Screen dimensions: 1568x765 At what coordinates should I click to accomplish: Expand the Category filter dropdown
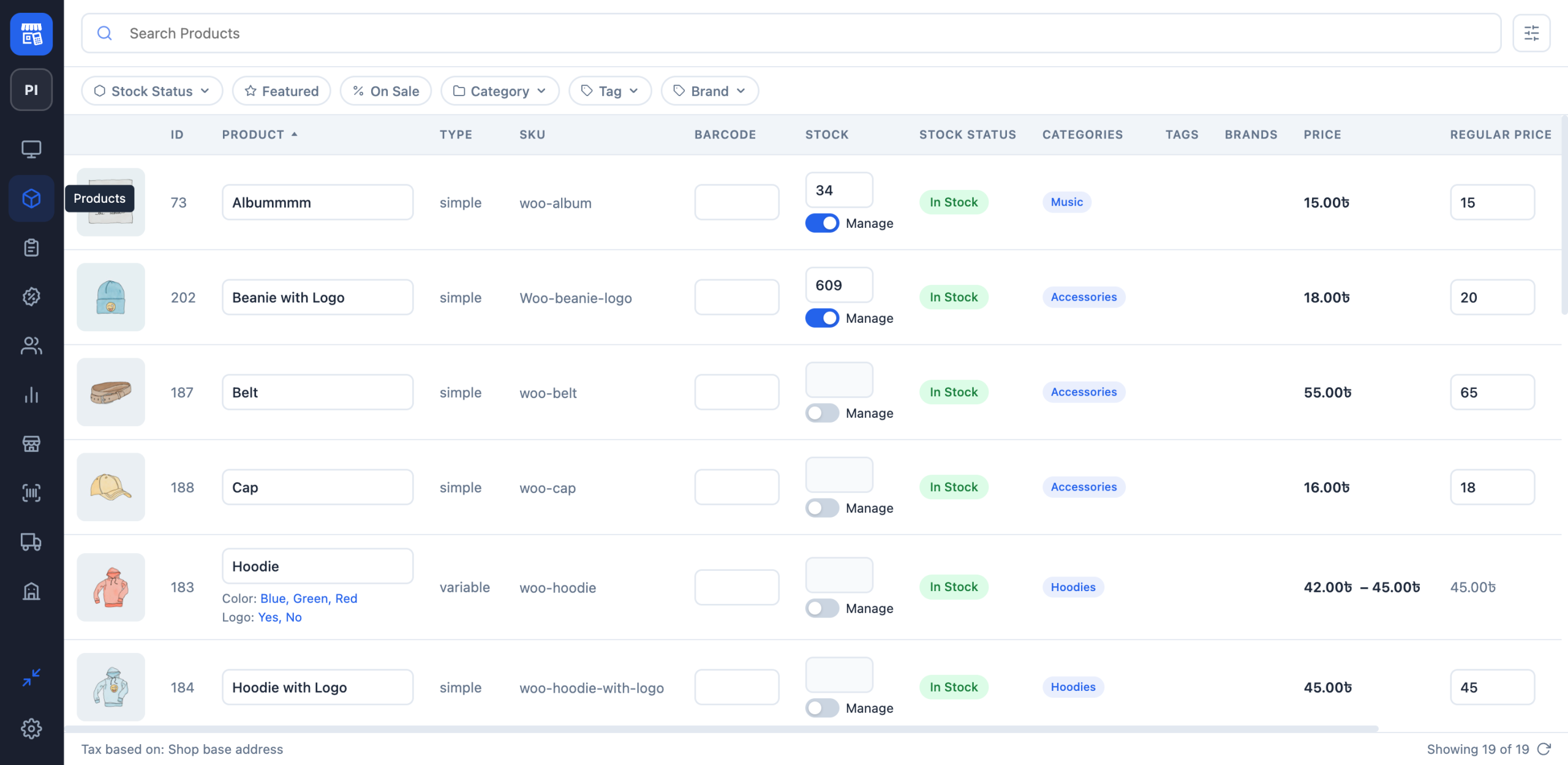click(x=500, y=91)
